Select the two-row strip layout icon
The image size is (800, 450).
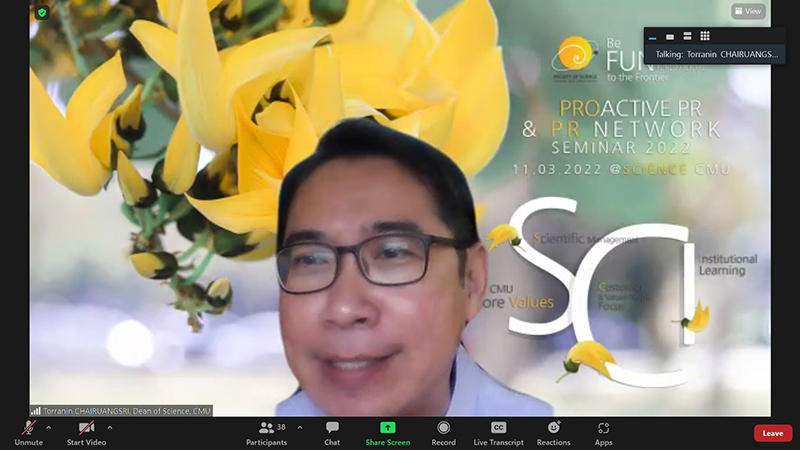click(687, 36)
